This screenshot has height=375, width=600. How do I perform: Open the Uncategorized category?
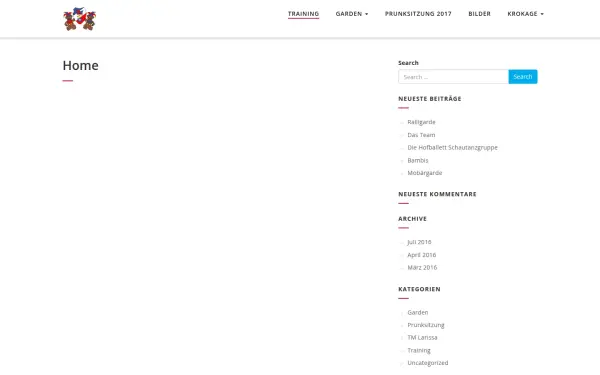pyautogui.click(x=427, y=363)
